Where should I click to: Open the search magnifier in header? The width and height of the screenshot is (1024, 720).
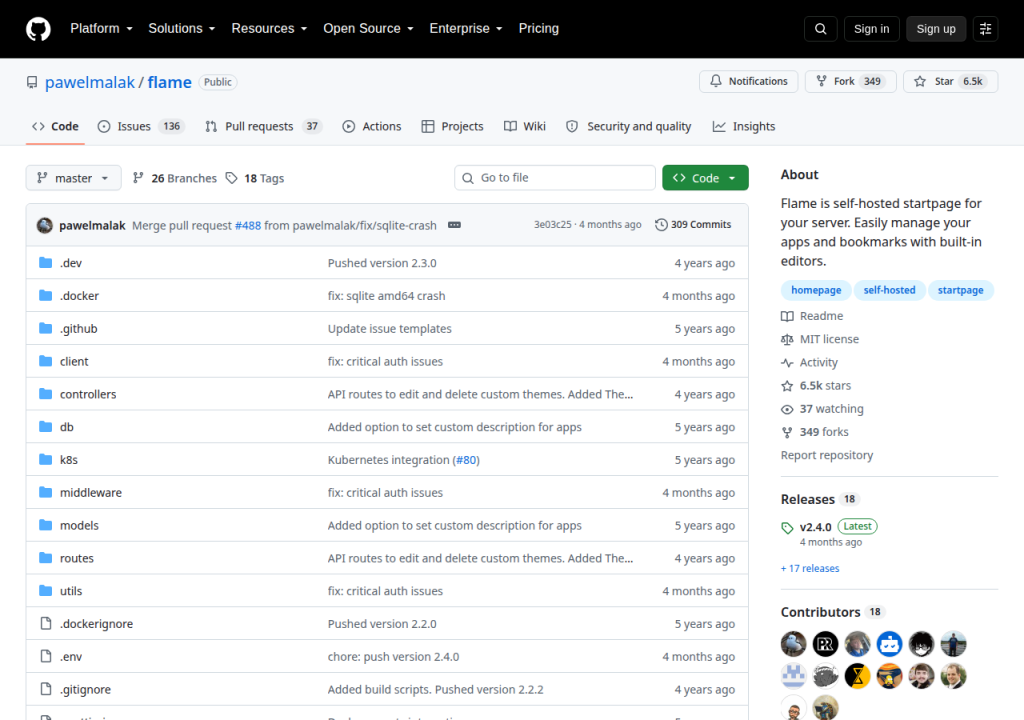point(820,29)
